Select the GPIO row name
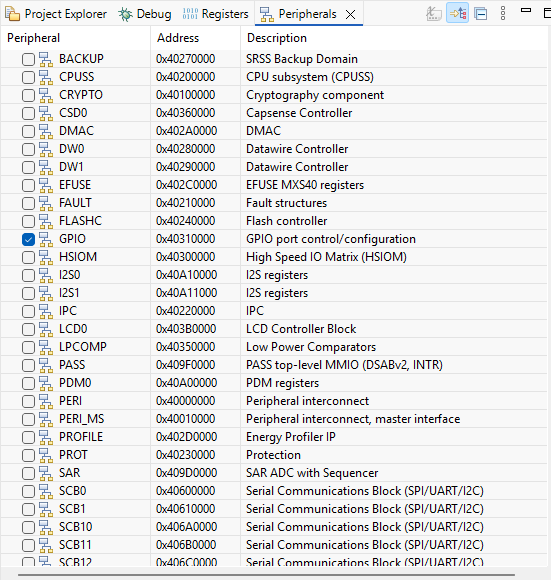 tap(72, 239)
